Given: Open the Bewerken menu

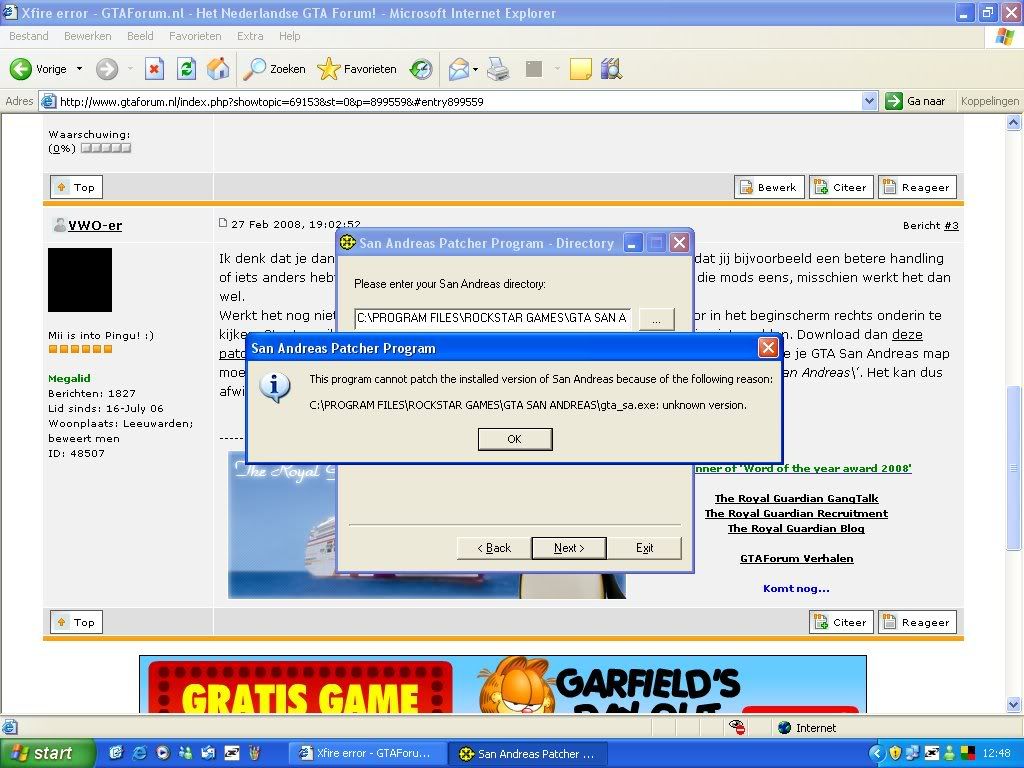Looking at the screenshot, I should pos(88,36).
